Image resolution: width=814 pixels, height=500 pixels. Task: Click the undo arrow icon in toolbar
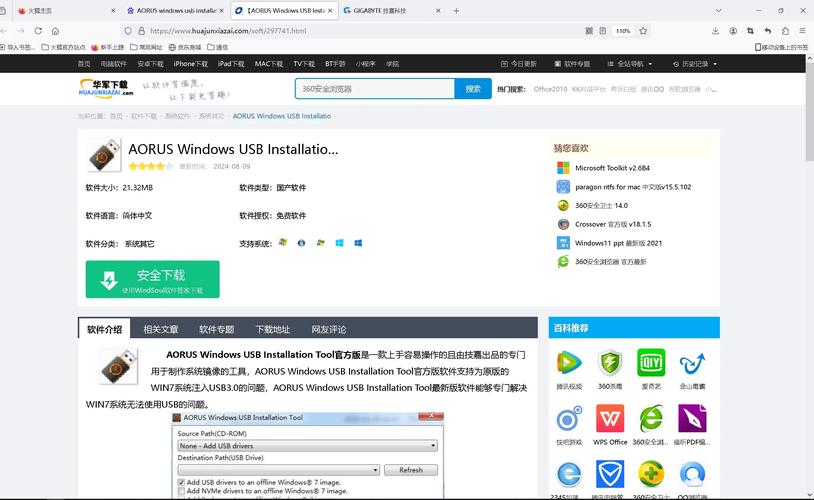coord(768,31)
